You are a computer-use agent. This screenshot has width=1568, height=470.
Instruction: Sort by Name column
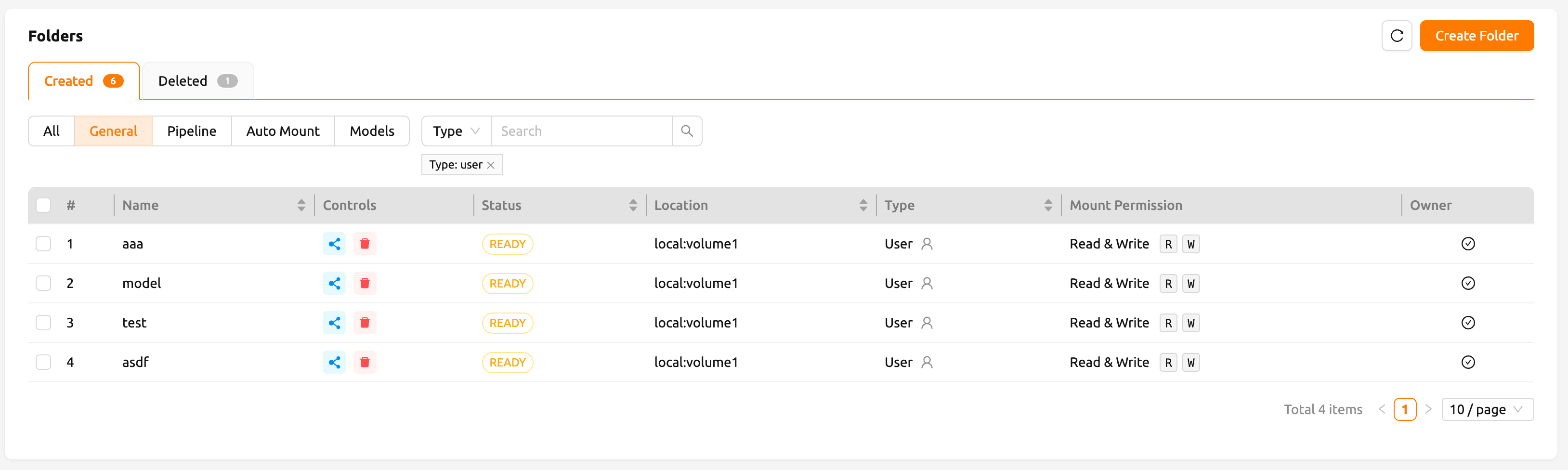(x=301, y=206)
